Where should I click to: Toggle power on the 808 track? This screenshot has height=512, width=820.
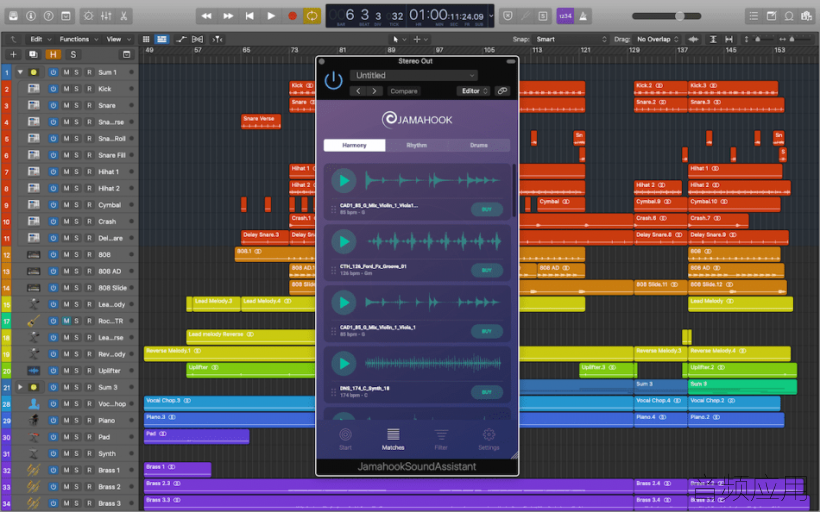point(53,255)
